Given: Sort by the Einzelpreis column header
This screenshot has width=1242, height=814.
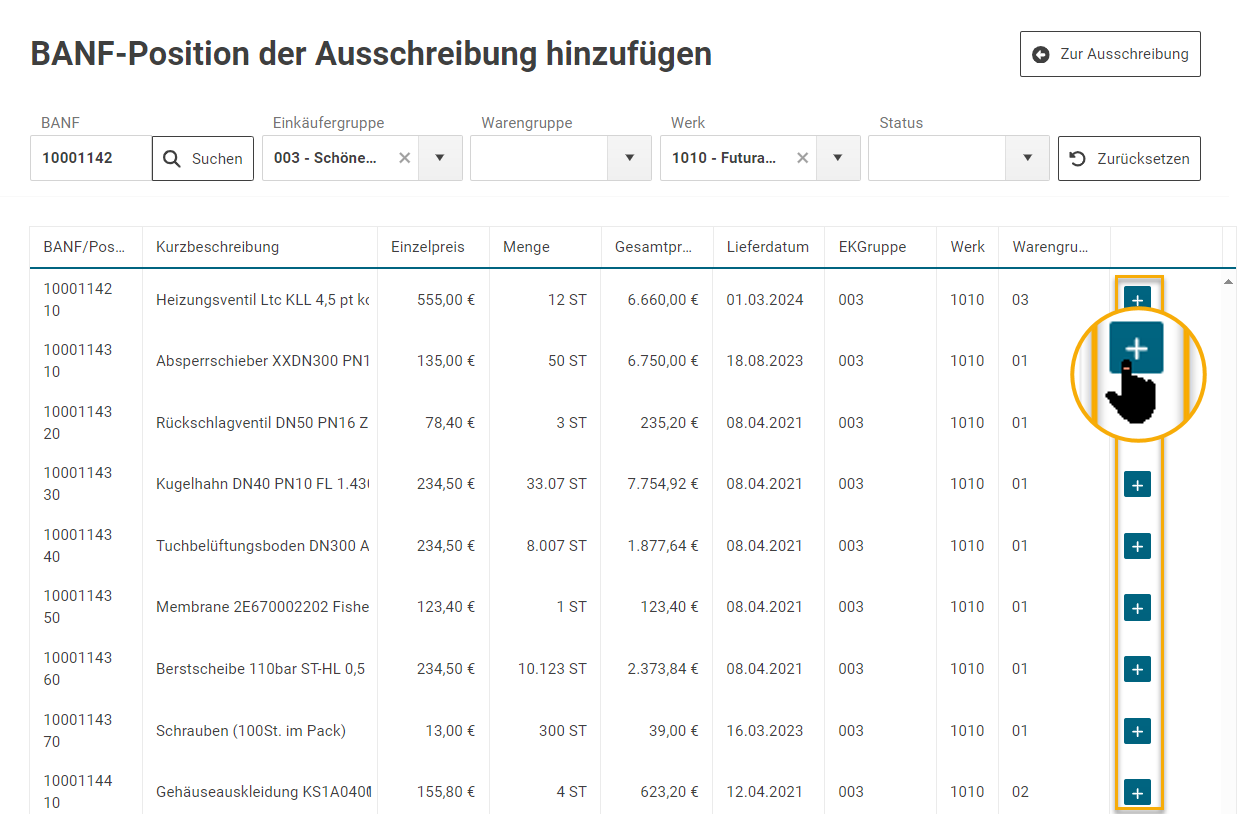Looking at the screenshot, I should click(428, 247).
